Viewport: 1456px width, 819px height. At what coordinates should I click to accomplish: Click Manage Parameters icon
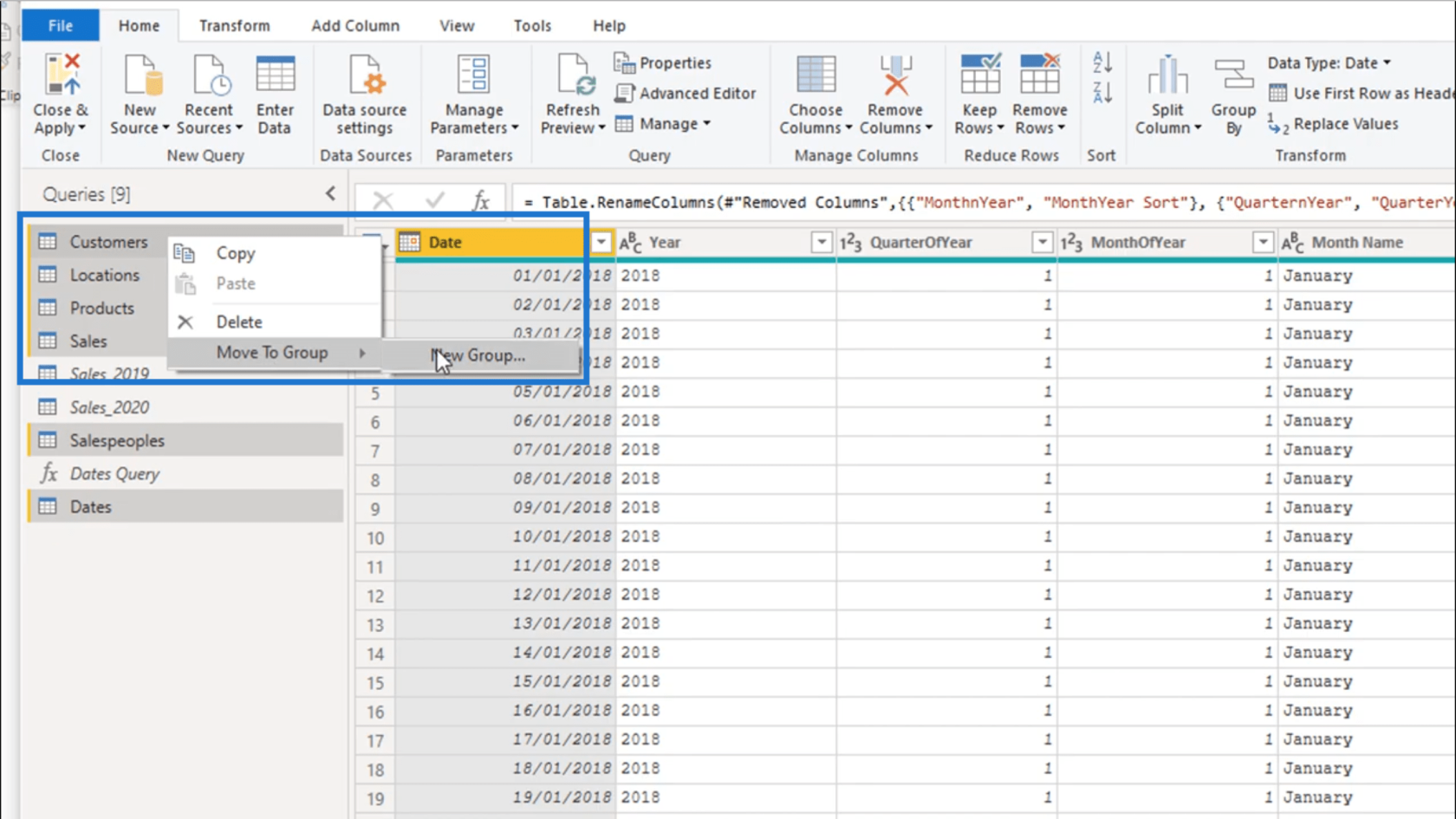point(473,75)
